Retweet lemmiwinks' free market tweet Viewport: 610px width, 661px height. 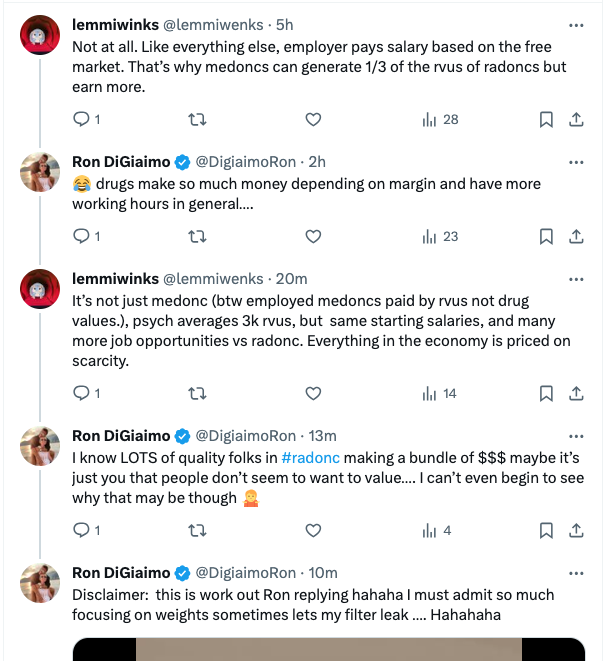[198, 120]
